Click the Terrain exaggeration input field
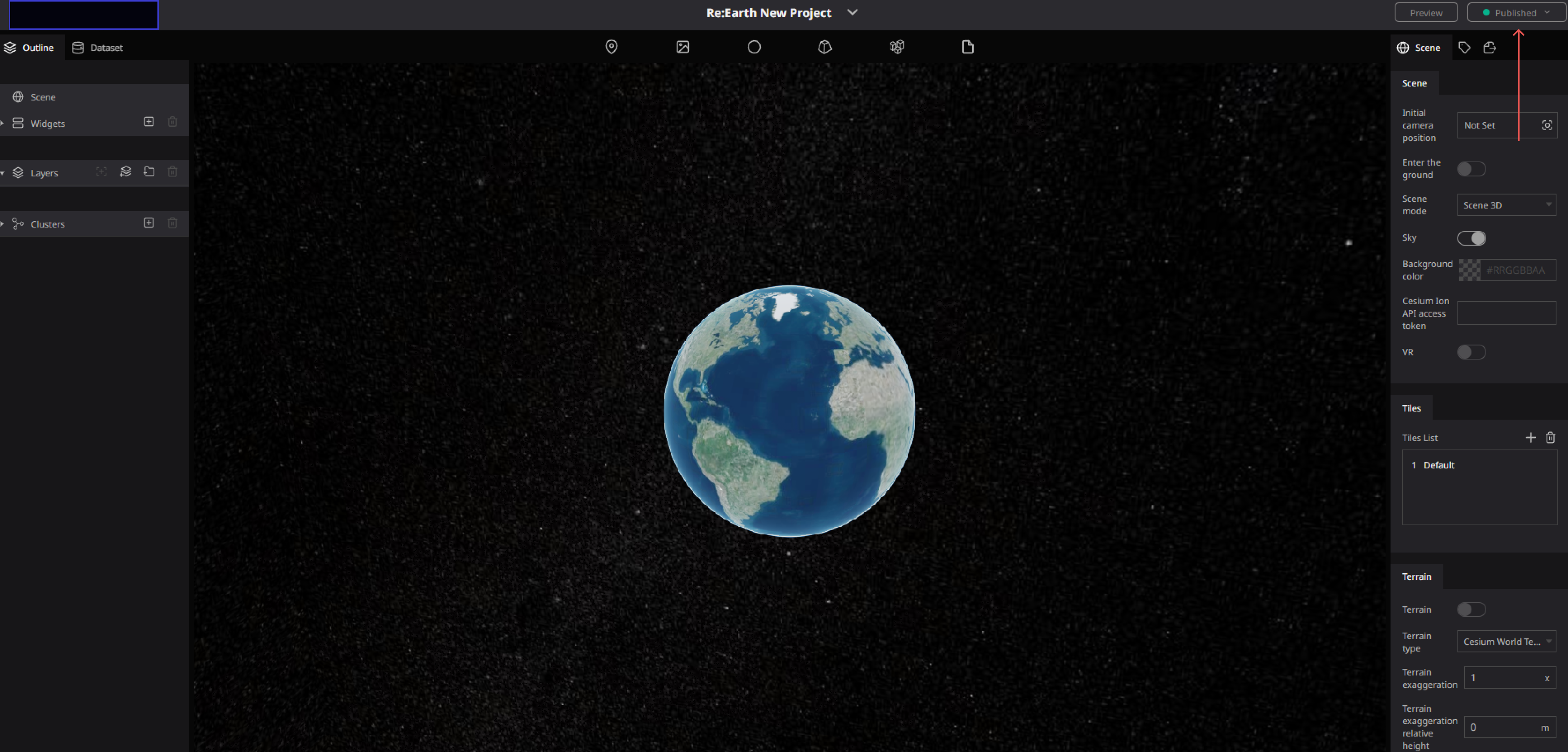This screenshot has width=1568, height=752. click(x=1510, y=678)
